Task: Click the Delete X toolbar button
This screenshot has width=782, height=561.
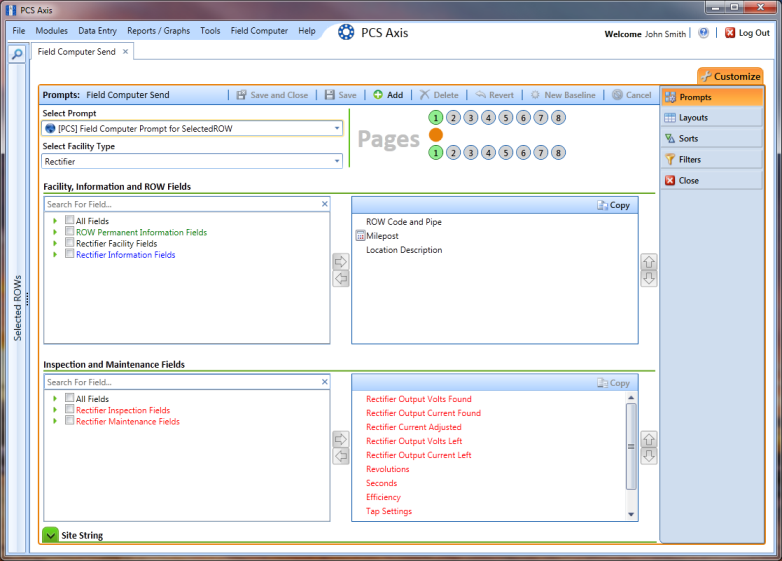Action: click(x=439, y=95)
